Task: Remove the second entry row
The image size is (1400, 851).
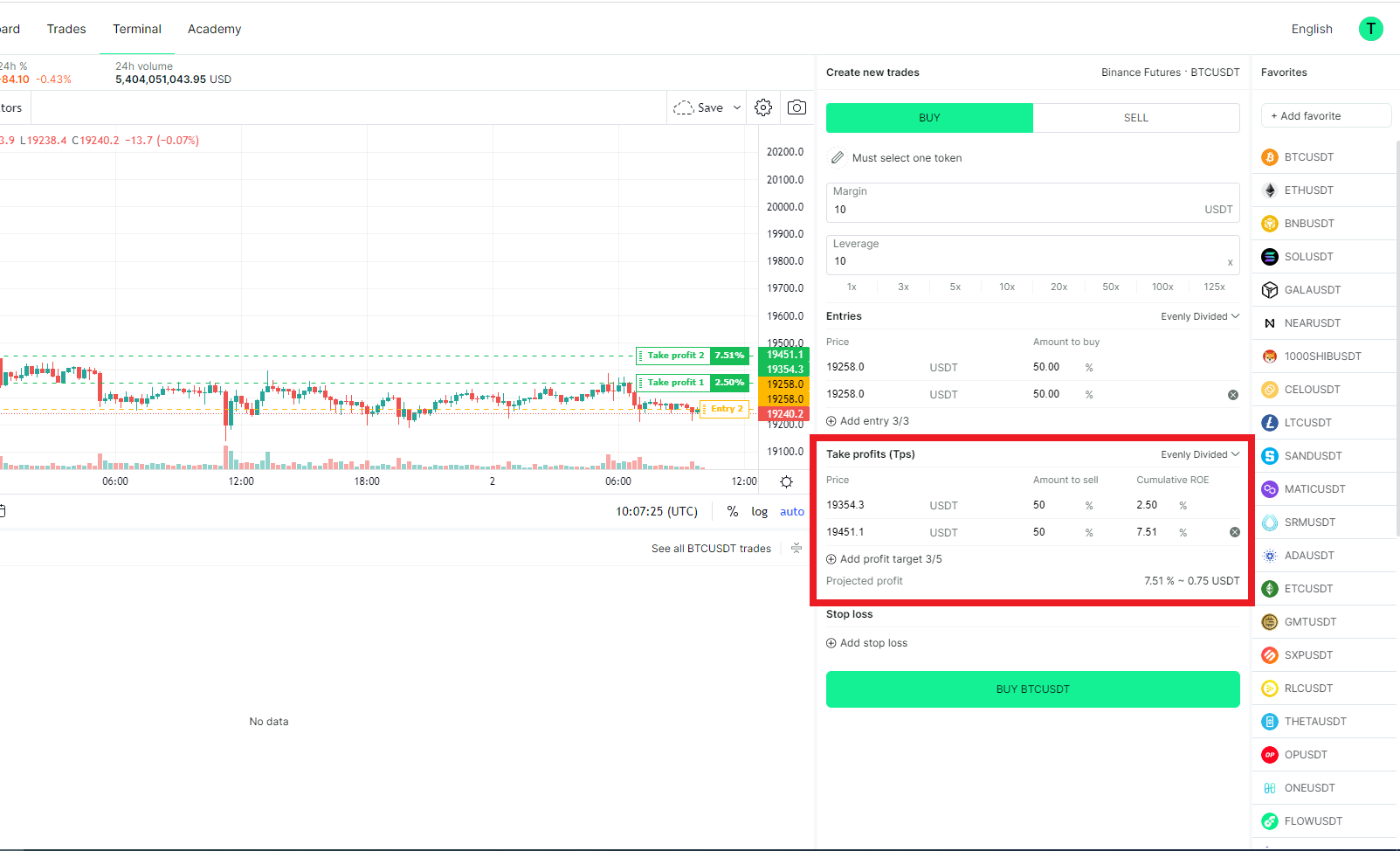Action: click(x=1233, y=395)
